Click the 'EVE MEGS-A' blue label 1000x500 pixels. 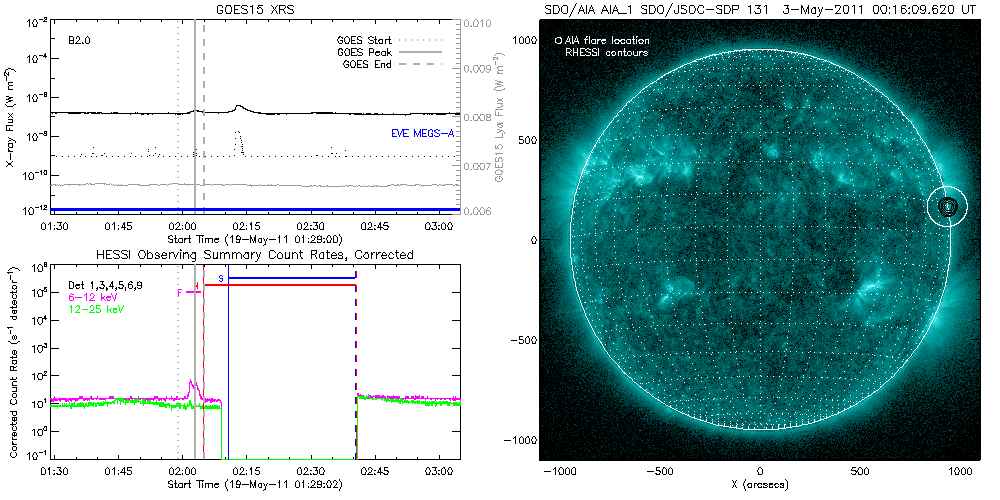click(420, 133)
